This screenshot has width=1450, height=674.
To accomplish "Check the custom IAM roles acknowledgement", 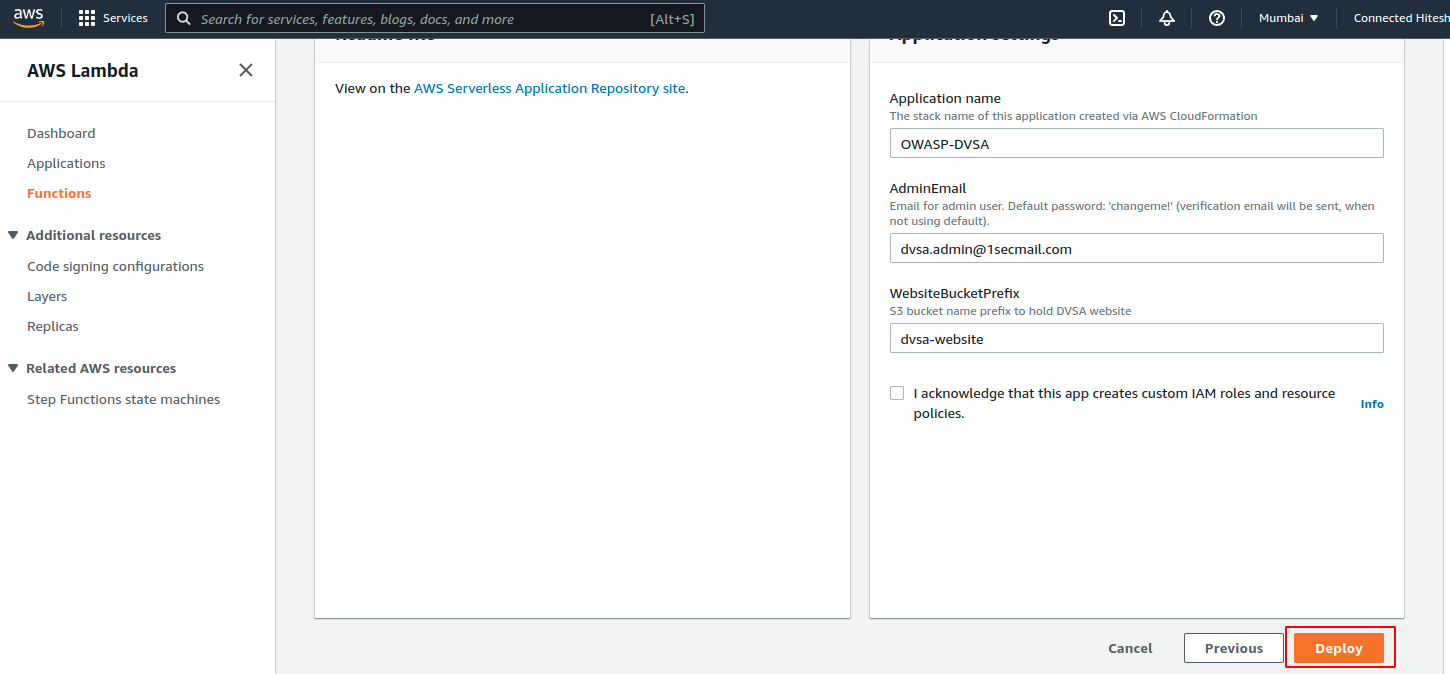I will pyautogui.click(x=897, y=392).
